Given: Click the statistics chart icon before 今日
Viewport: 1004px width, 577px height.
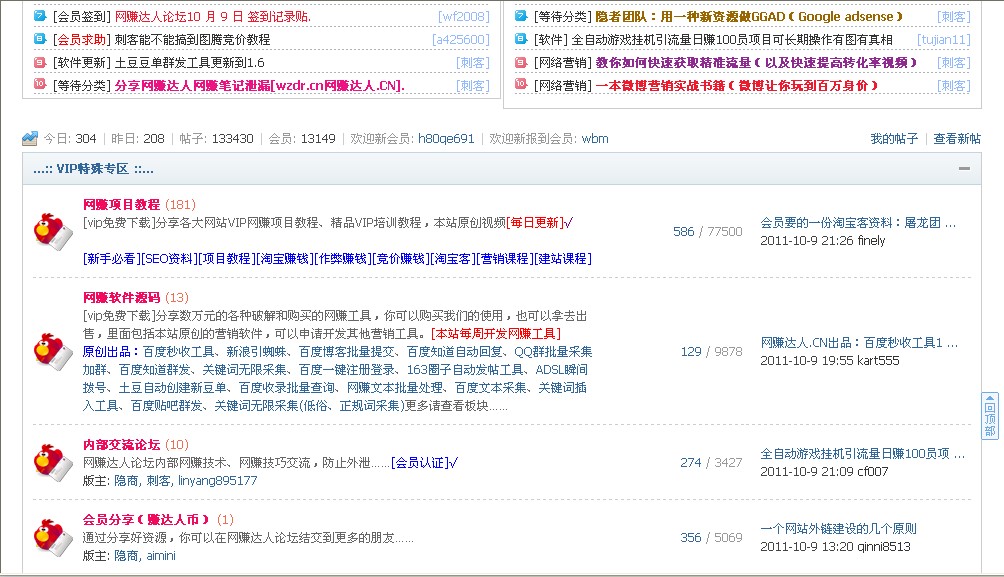Looking at the screenshot, I should click(x=30, y=138).
